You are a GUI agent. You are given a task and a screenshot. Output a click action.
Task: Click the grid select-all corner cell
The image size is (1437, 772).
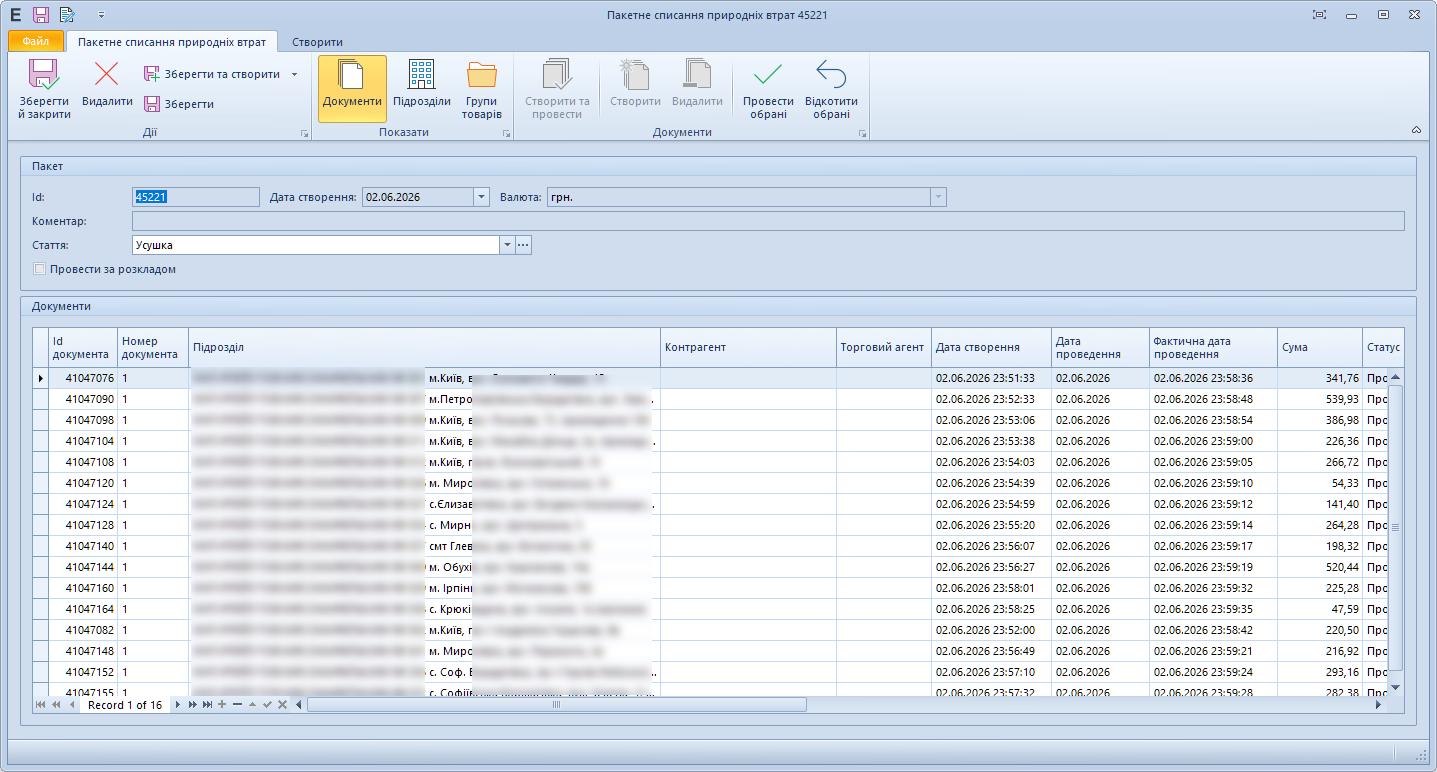tap(41, 347)
